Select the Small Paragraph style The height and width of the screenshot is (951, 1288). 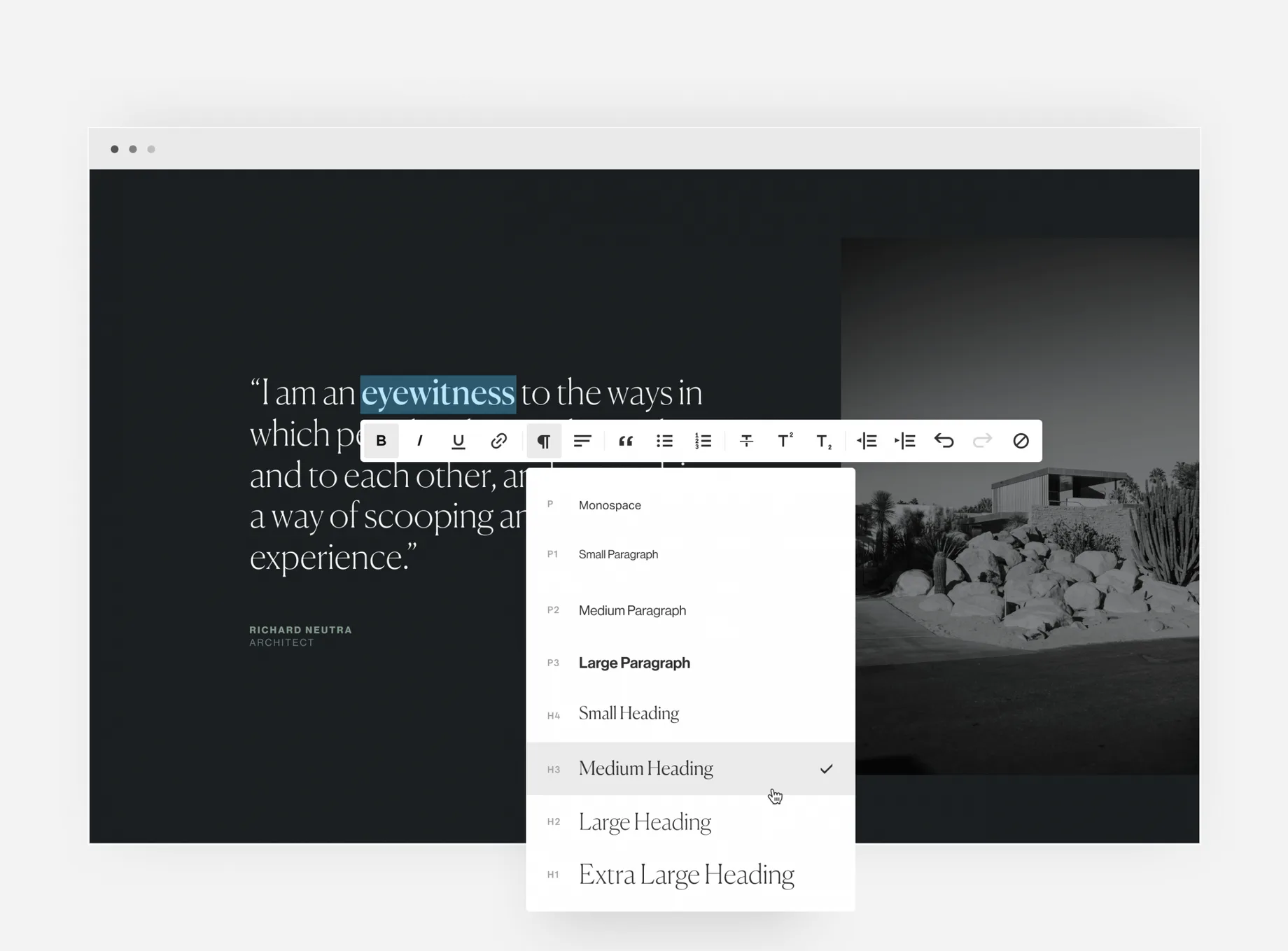pyautogui.click(x=690, y=554)
